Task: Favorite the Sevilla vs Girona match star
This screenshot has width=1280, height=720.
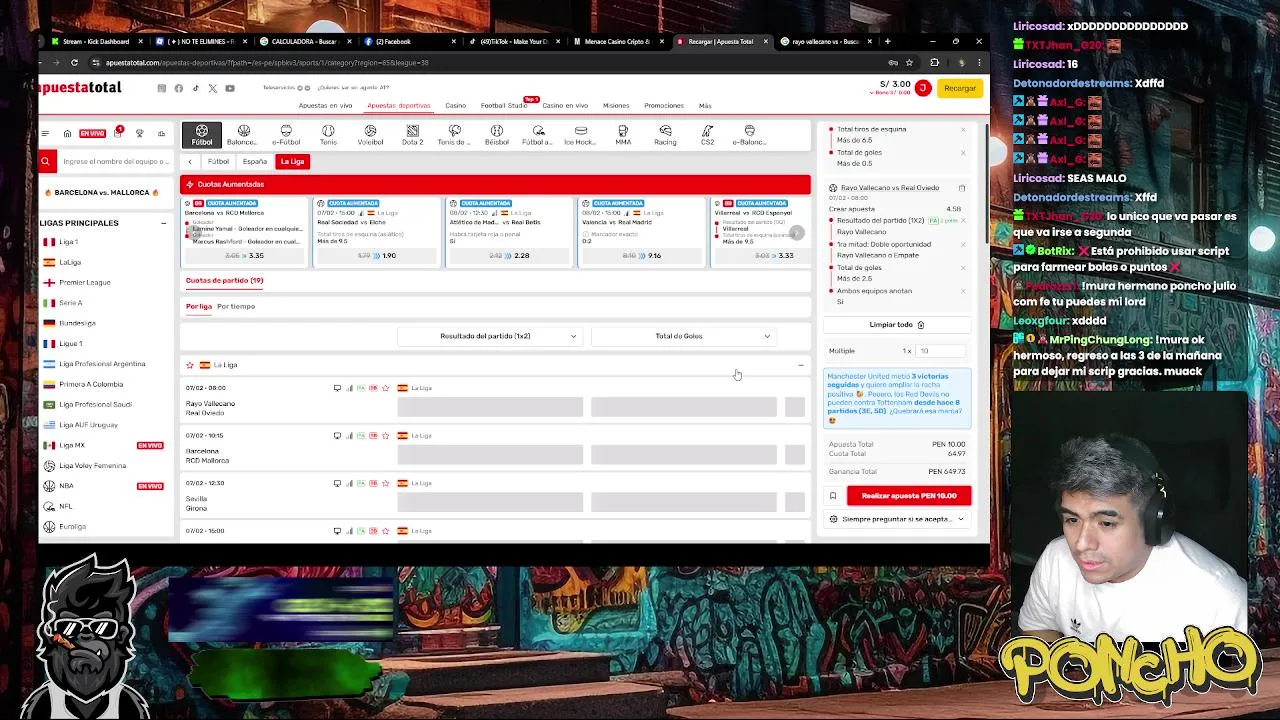Action: coord(385,483)
